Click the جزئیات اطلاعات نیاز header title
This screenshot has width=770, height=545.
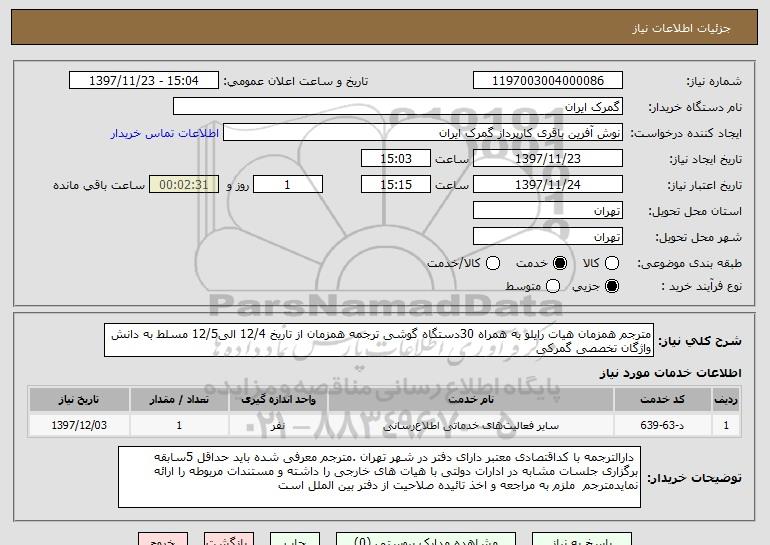tap(681, 28)
